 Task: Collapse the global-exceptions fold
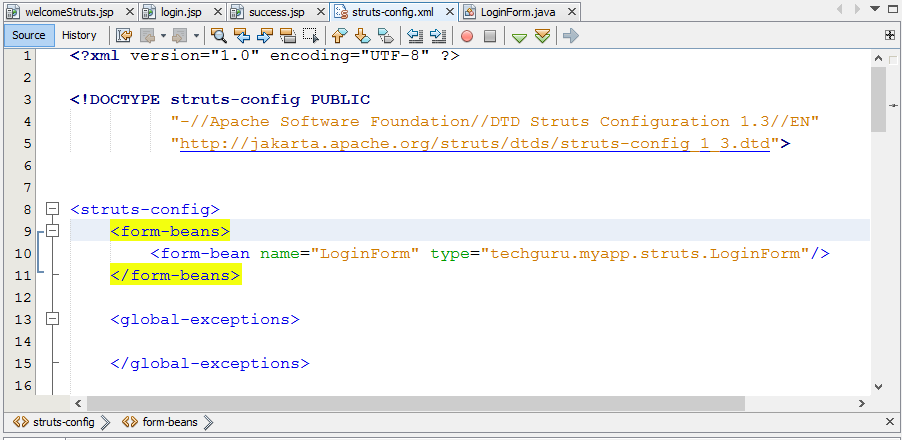tap(52, 318)
